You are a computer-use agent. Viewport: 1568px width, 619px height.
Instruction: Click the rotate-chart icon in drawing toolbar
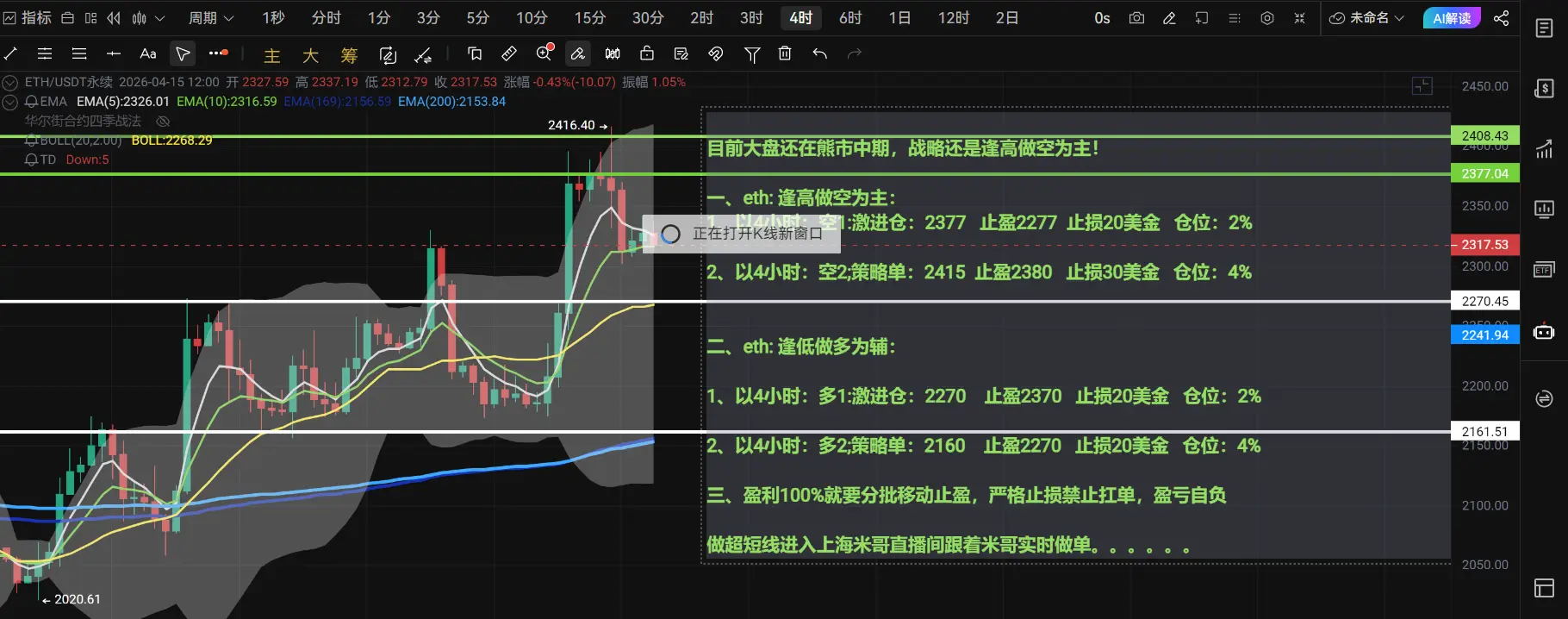click(388, 55)
